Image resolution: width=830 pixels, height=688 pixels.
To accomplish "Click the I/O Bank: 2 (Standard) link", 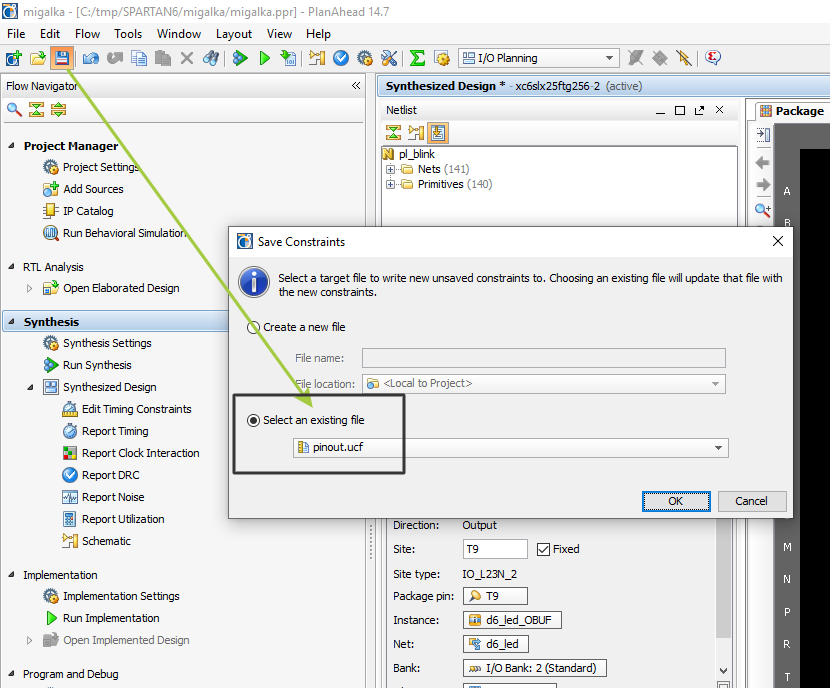I will coord(535,668).
